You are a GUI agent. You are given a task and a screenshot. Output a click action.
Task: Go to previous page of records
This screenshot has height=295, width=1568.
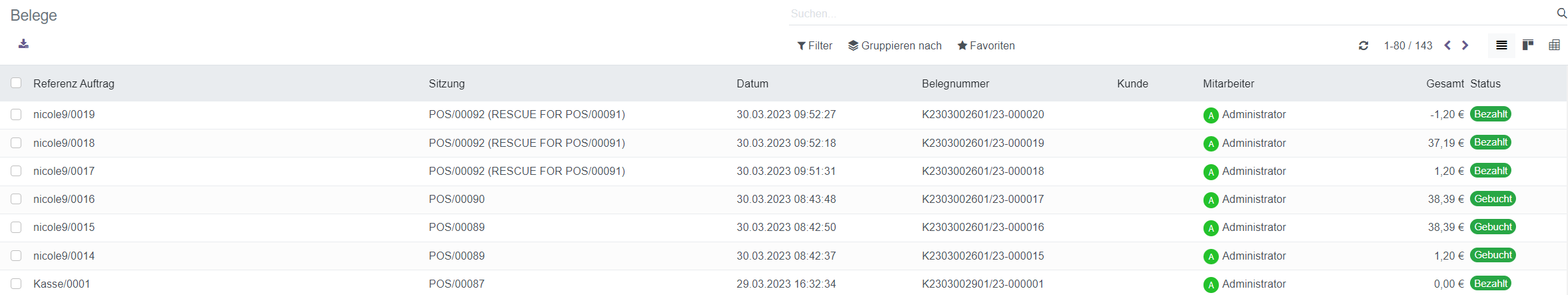click(1447, 45)
